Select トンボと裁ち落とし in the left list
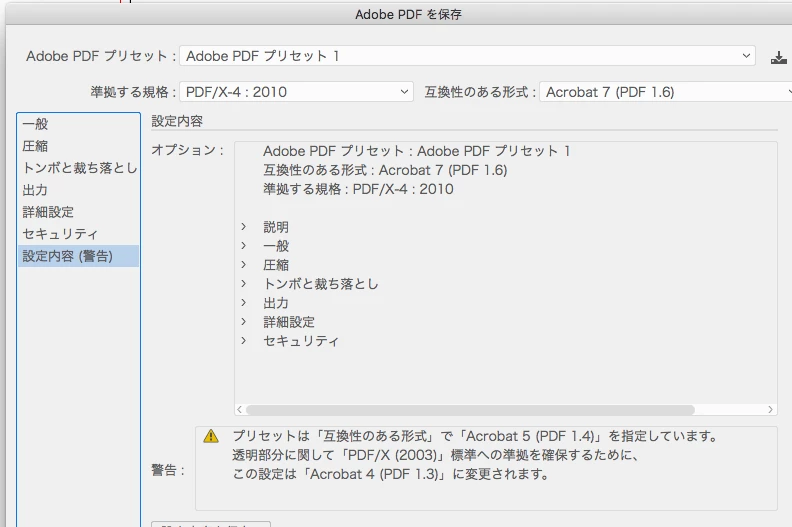Image resolution: width=792 pixels, height=527 pixels. [x=78, y=168]
